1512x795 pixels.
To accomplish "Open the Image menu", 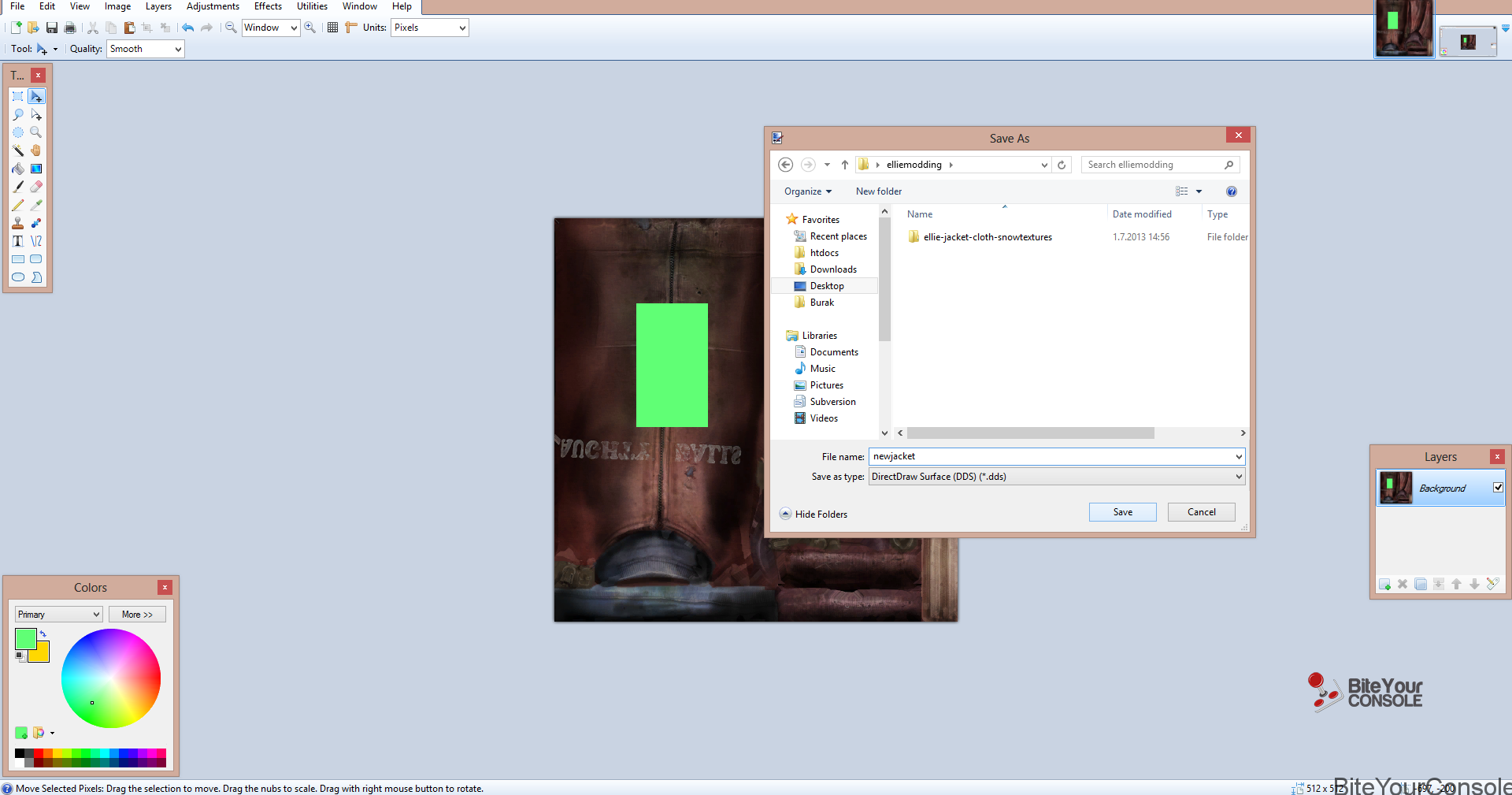I will coord(118,6).
